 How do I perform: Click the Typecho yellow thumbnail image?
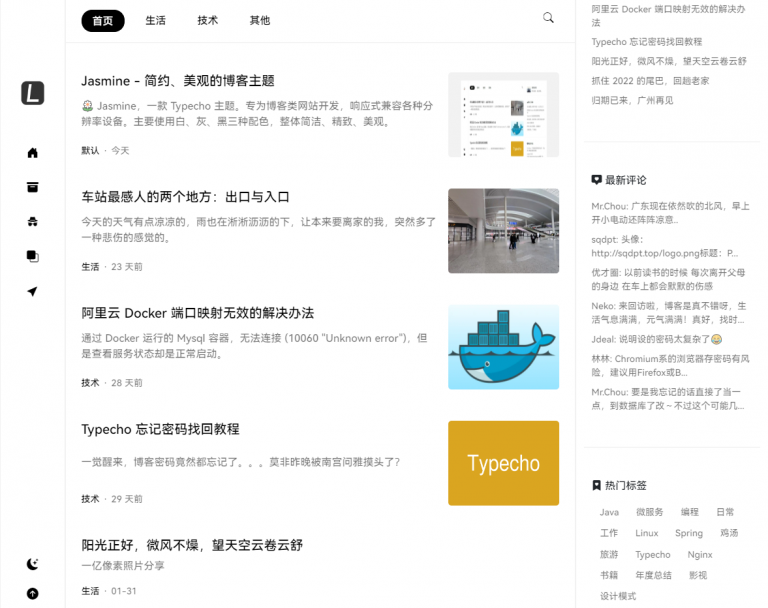[503, 463]
